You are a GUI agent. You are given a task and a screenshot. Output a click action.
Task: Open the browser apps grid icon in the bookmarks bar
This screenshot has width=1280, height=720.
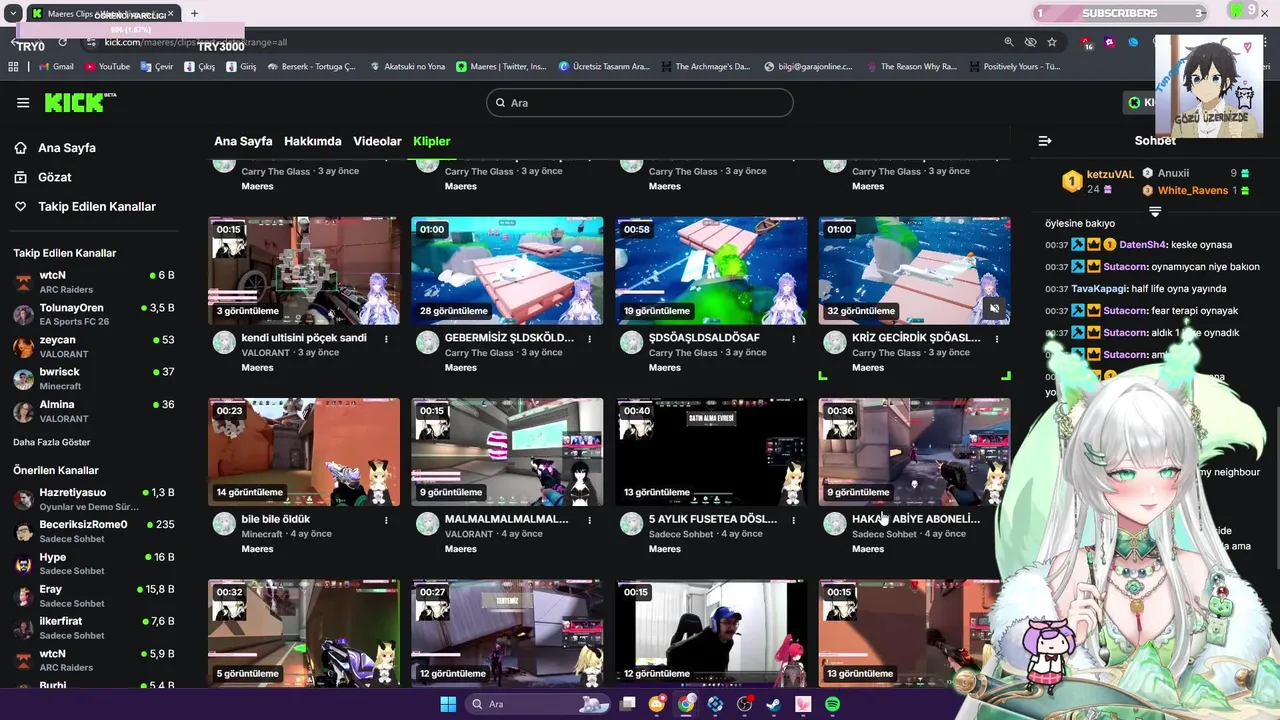(x=13, y=67)
